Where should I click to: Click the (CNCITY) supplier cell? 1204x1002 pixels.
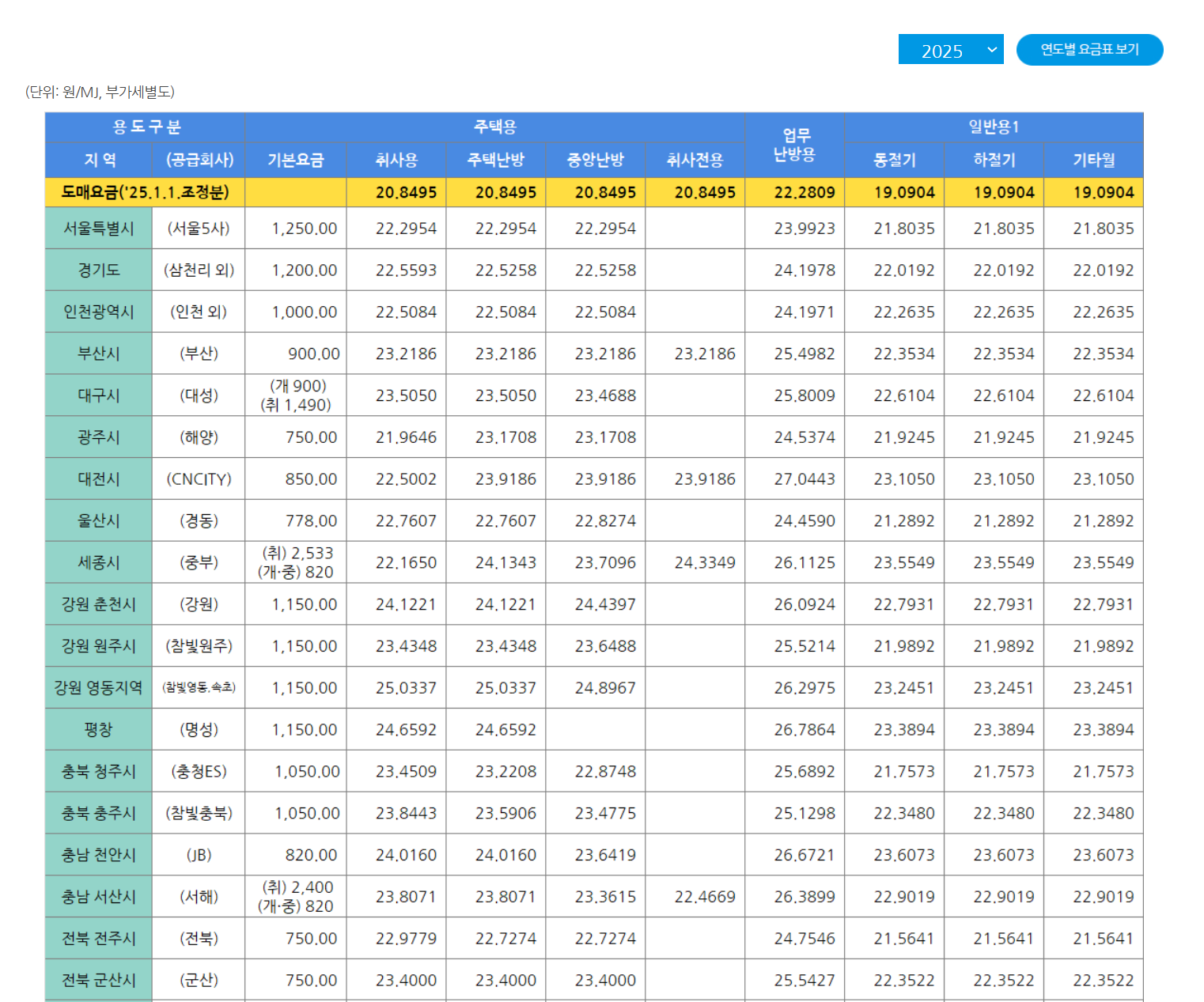pos(199,479)
